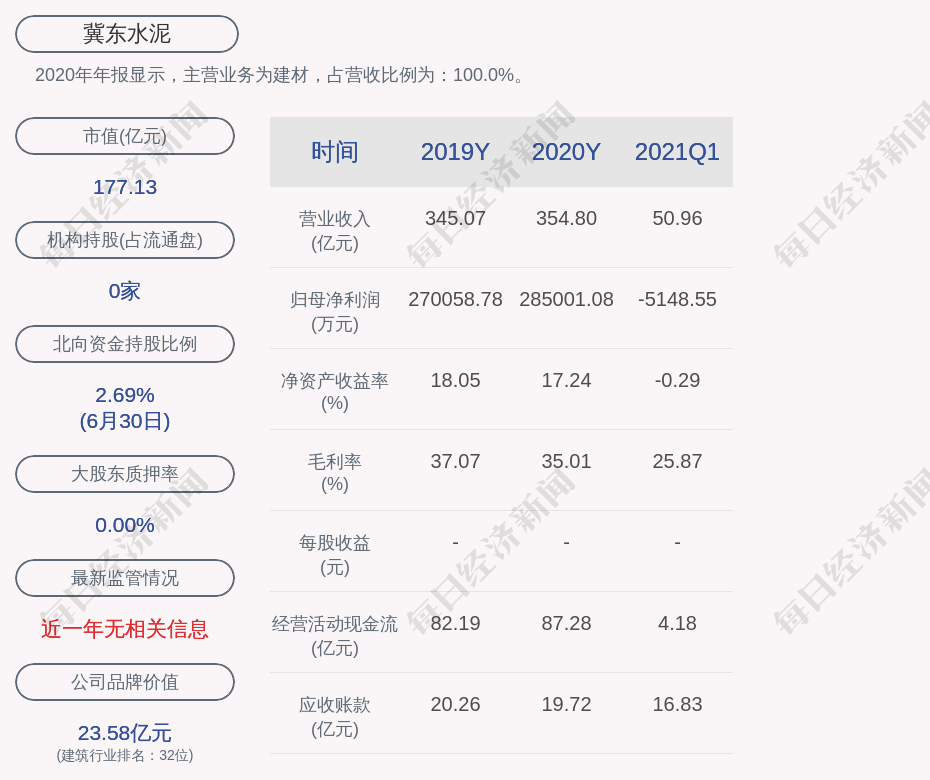Click the 机构持股(占流通盘) indicator

coord(124,240)
